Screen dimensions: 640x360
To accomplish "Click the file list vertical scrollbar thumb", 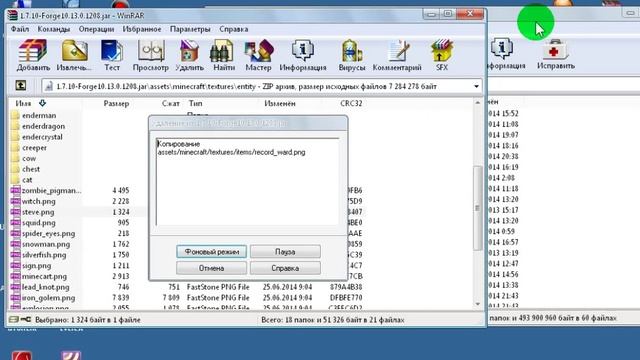I will 478,207.
